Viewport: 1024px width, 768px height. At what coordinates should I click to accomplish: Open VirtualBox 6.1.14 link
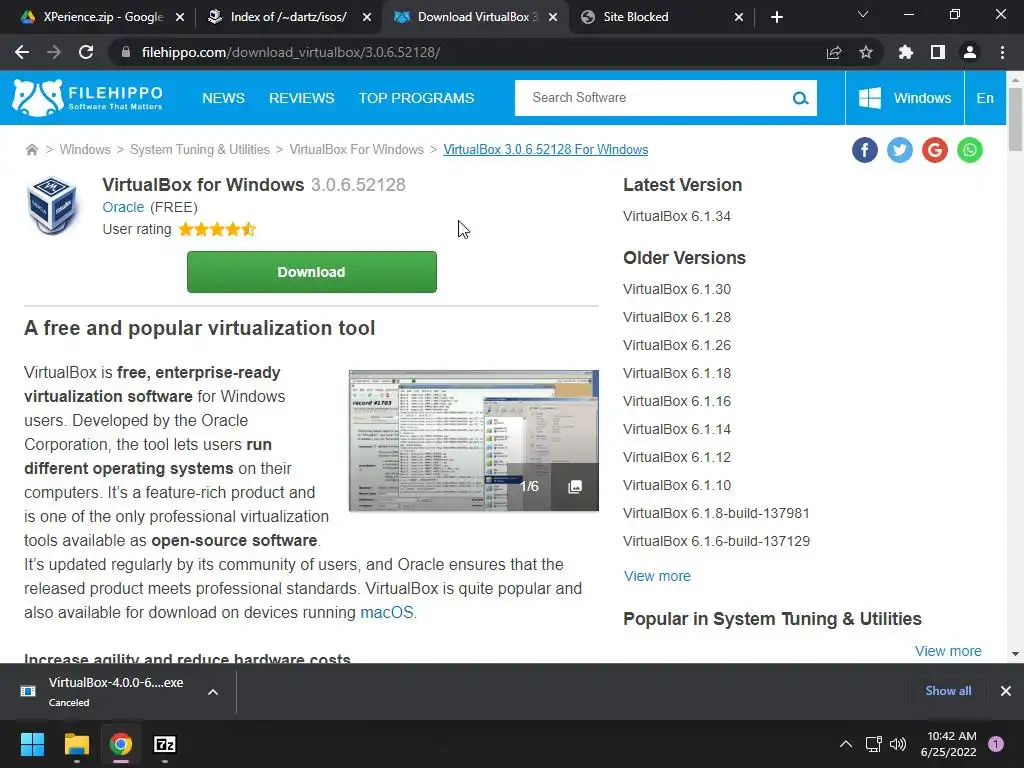click(x=677, y=430)
